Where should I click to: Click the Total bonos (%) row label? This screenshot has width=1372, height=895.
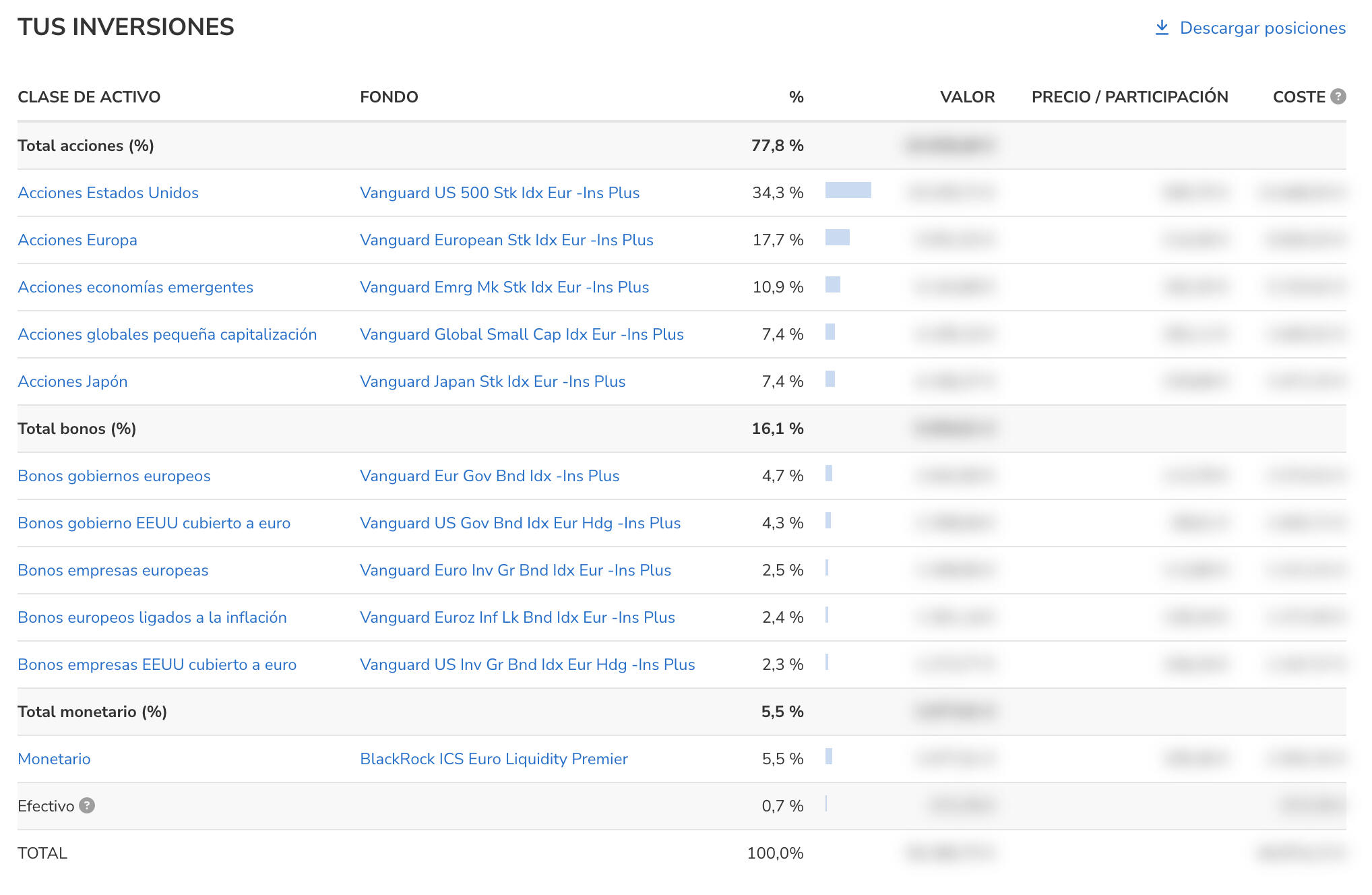pos(77,429)
